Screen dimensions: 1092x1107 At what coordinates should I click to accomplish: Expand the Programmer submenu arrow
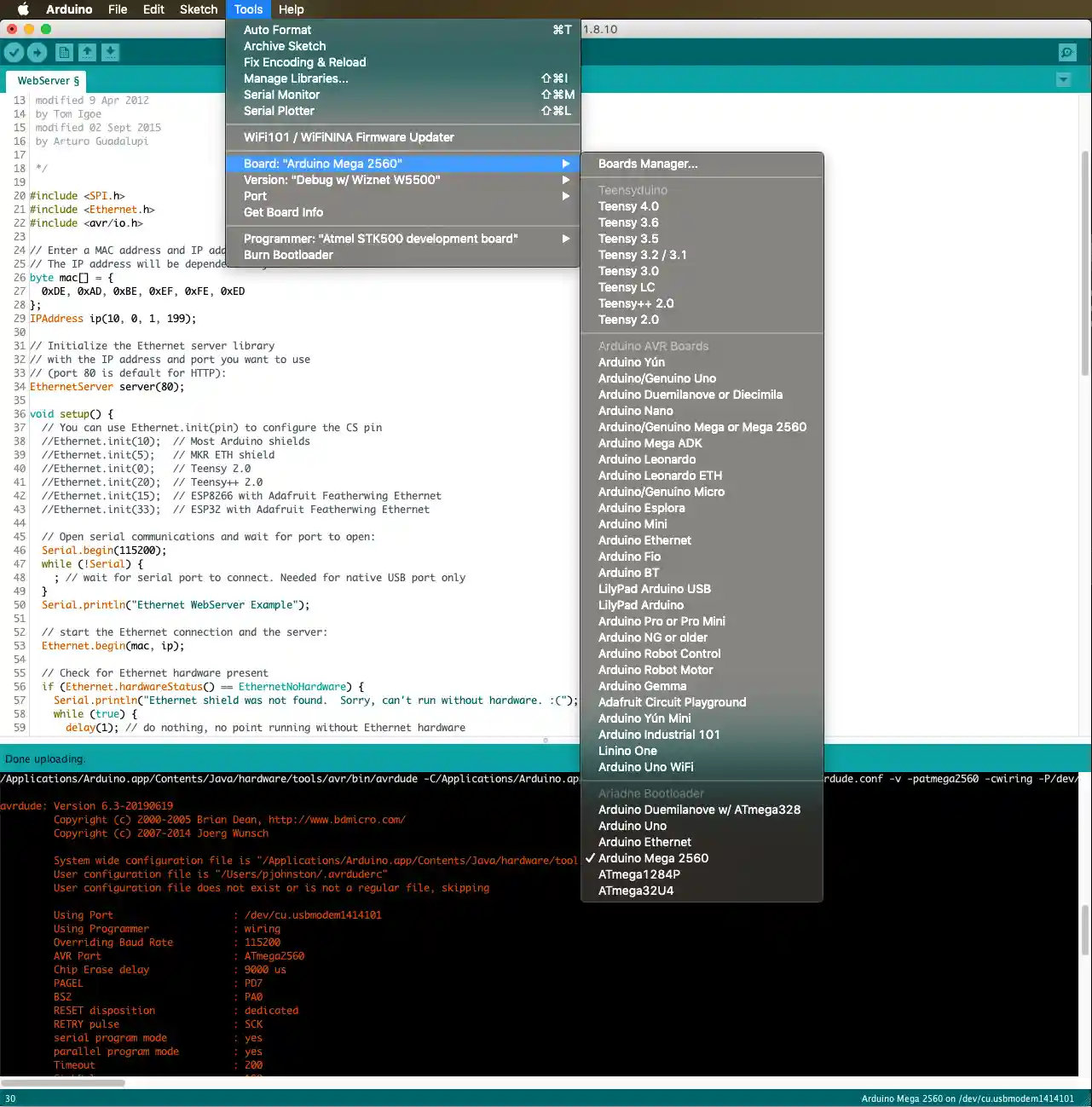tap(565, 239)
